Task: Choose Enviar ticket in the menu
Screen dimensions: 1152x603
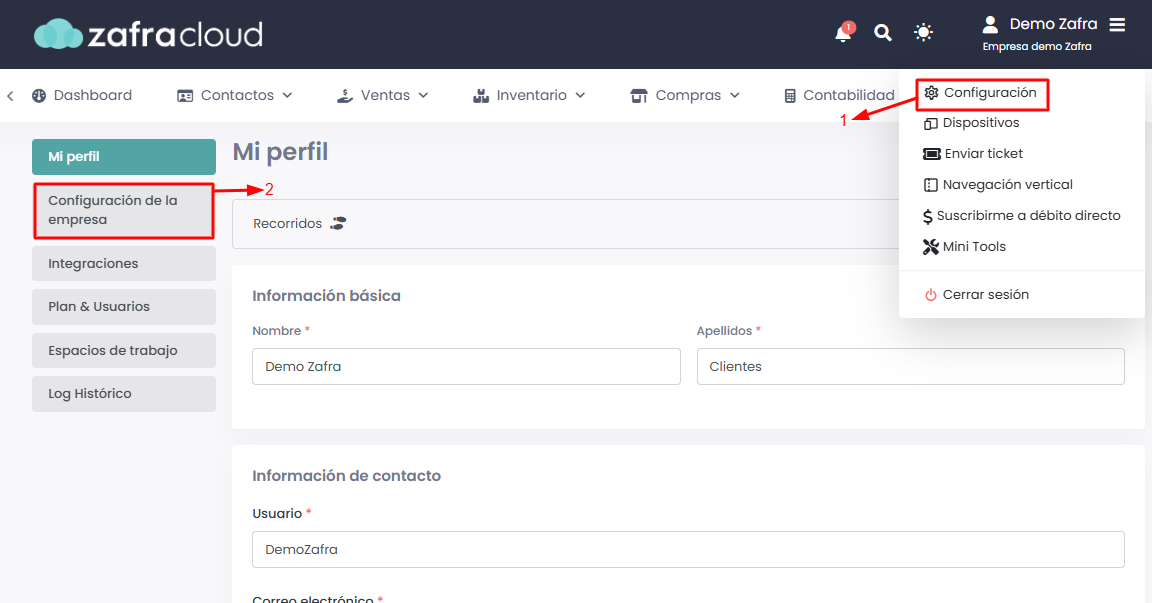Action: (973, 154)
